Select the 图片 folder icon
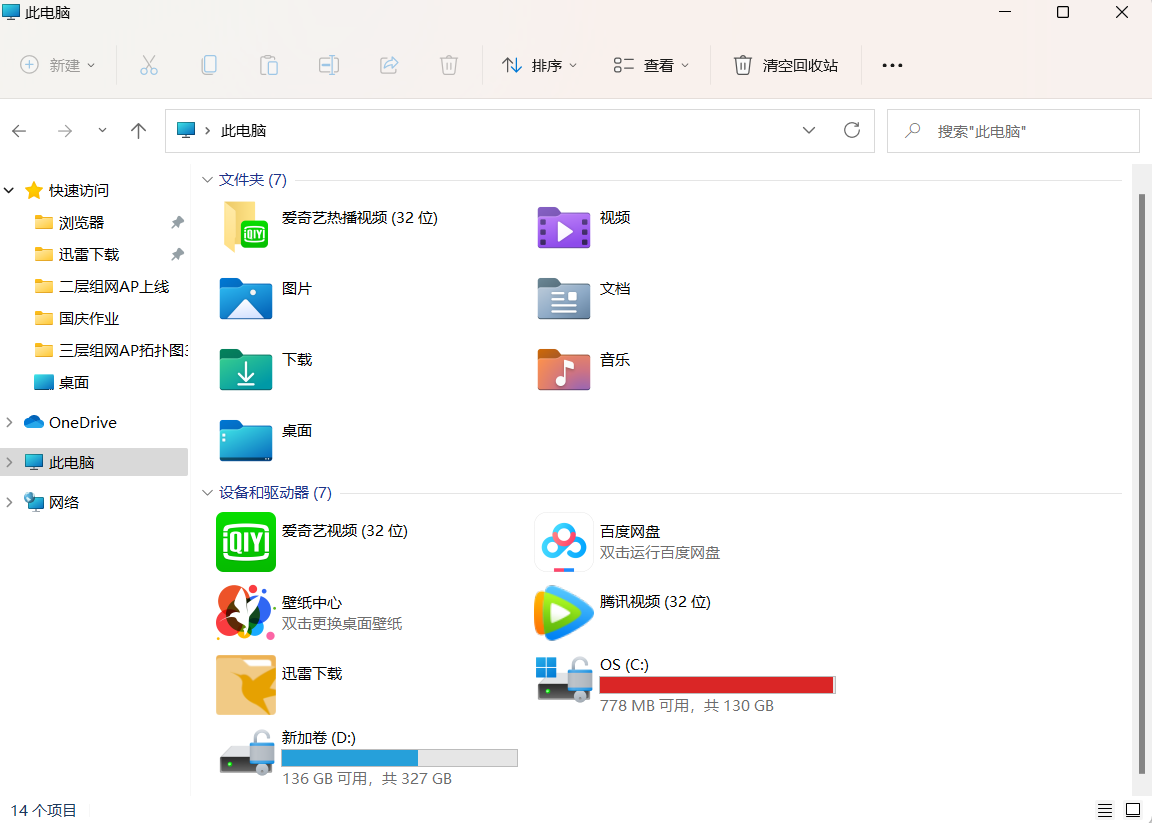The height and width of the screenshot is (823, 1152). pos(245,298)
